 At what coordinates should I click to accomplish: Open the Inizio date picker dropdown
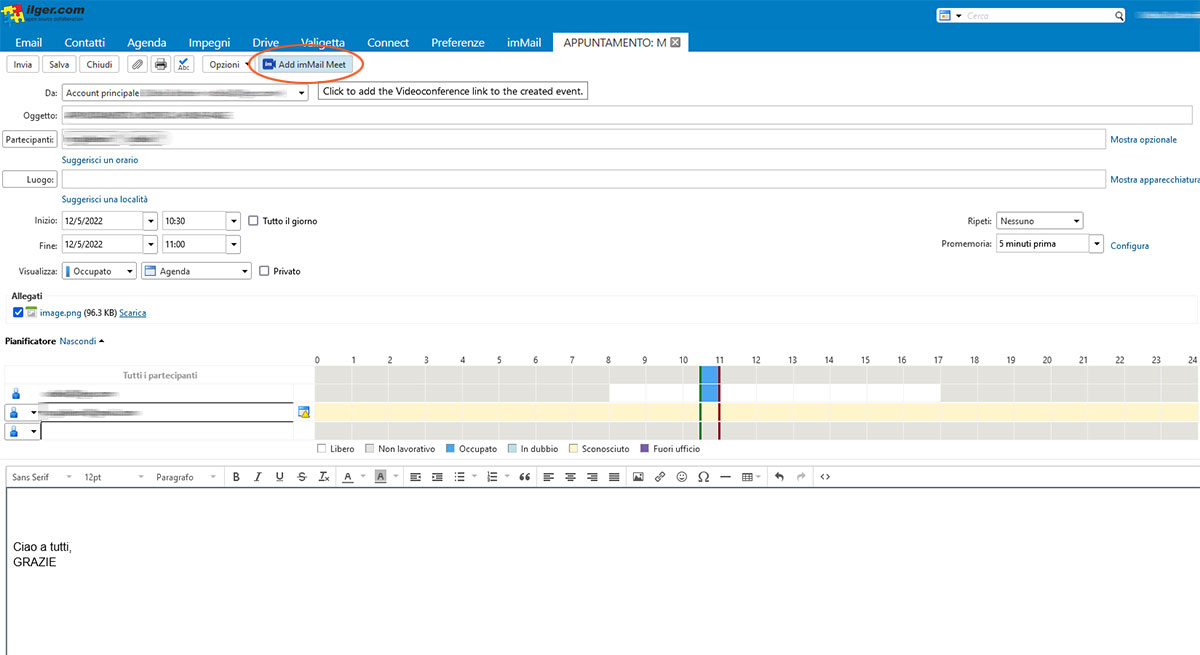pyautogui.click(x=151, y=220)
